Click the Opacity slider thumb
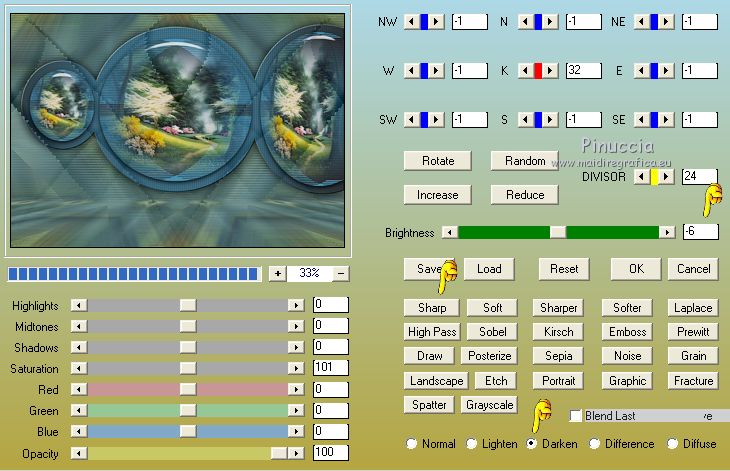730x471 pixels. 279,453
